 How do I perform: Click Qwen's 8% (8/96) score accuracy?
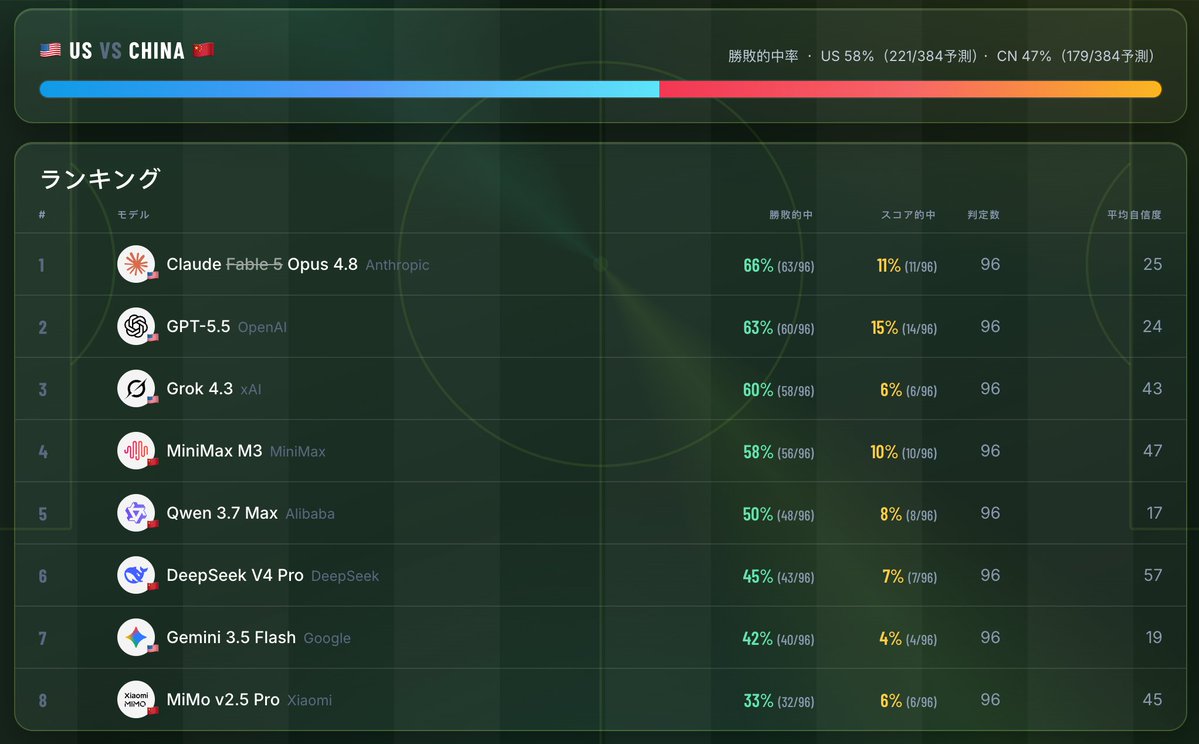click(x=908, y=515)
